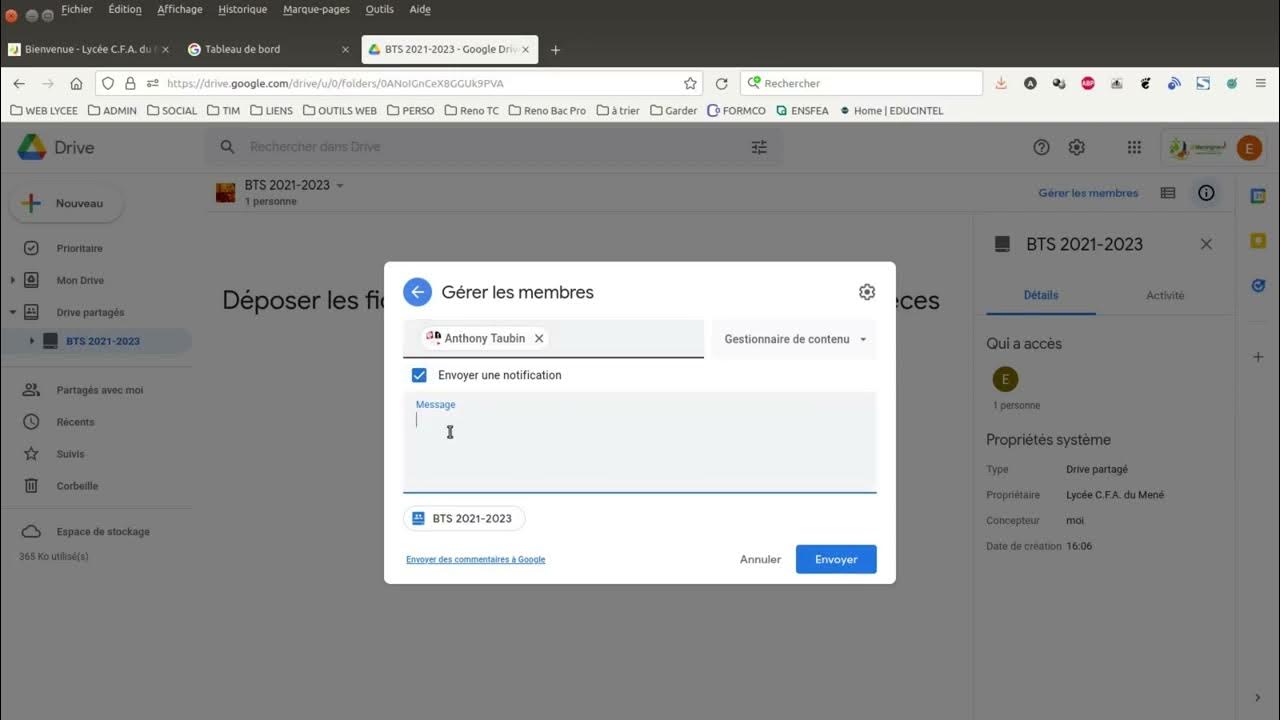Open Partagés avec moi in sidebar
1280x720 pixels.
[x=99, y=390]
